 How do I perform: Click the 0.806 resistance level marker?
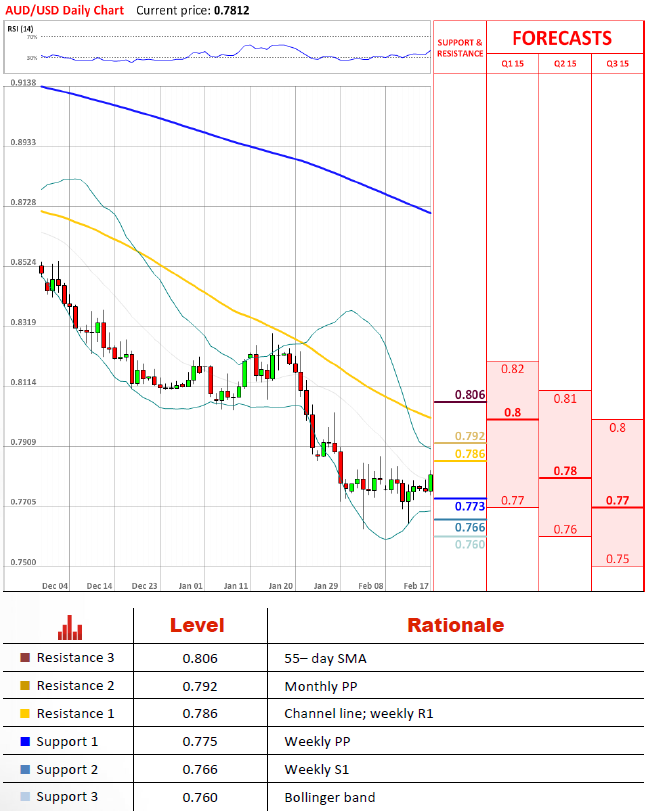[469, 395]
